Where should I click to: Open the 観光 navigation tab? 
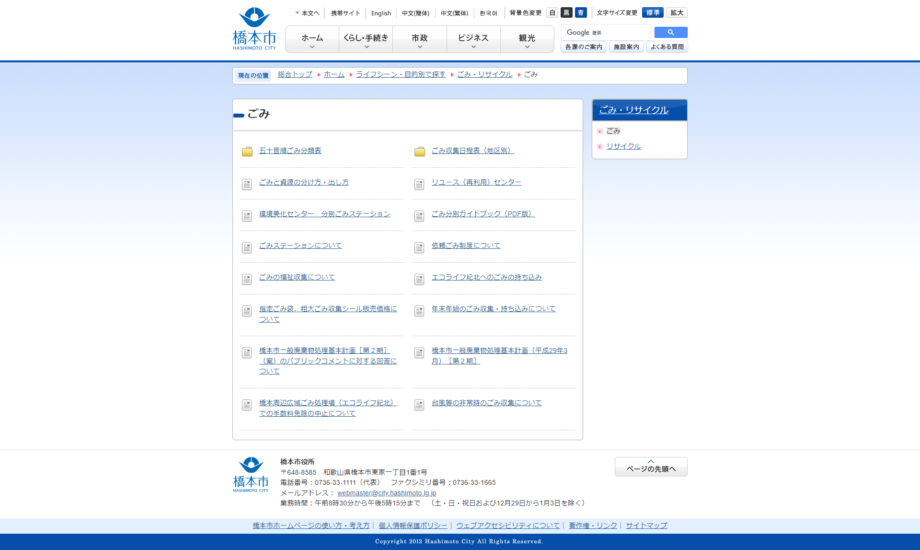tap(527, 39)
